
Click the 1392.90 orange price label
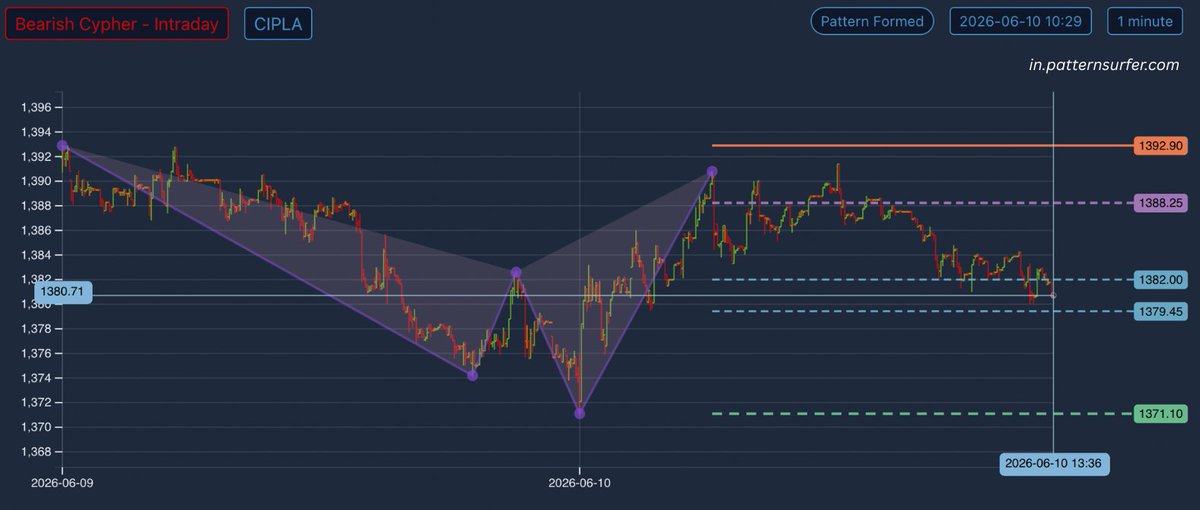click(x=1160, y=146)
